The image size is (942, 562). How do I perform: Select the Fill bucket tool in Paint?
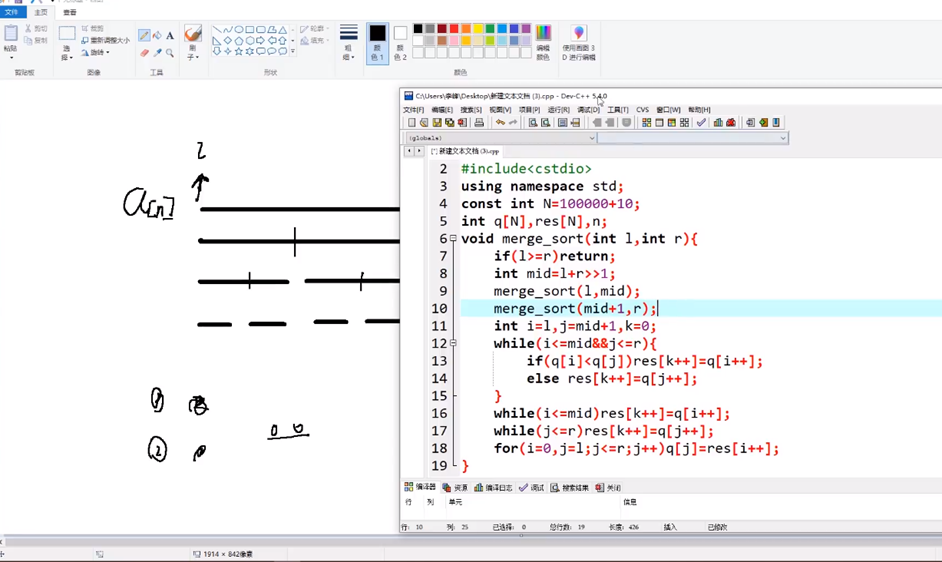pos(157,35)
